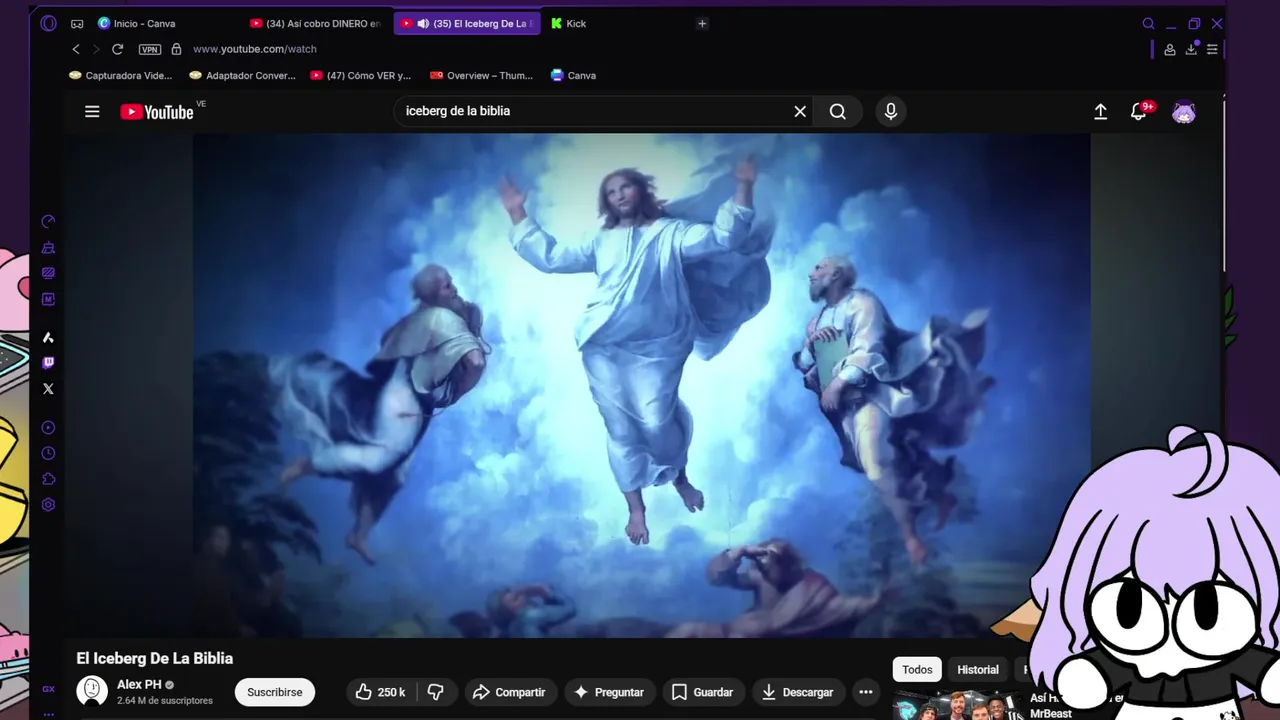
Task: Open the Player sidebar icon
Action: coord(48,428)
